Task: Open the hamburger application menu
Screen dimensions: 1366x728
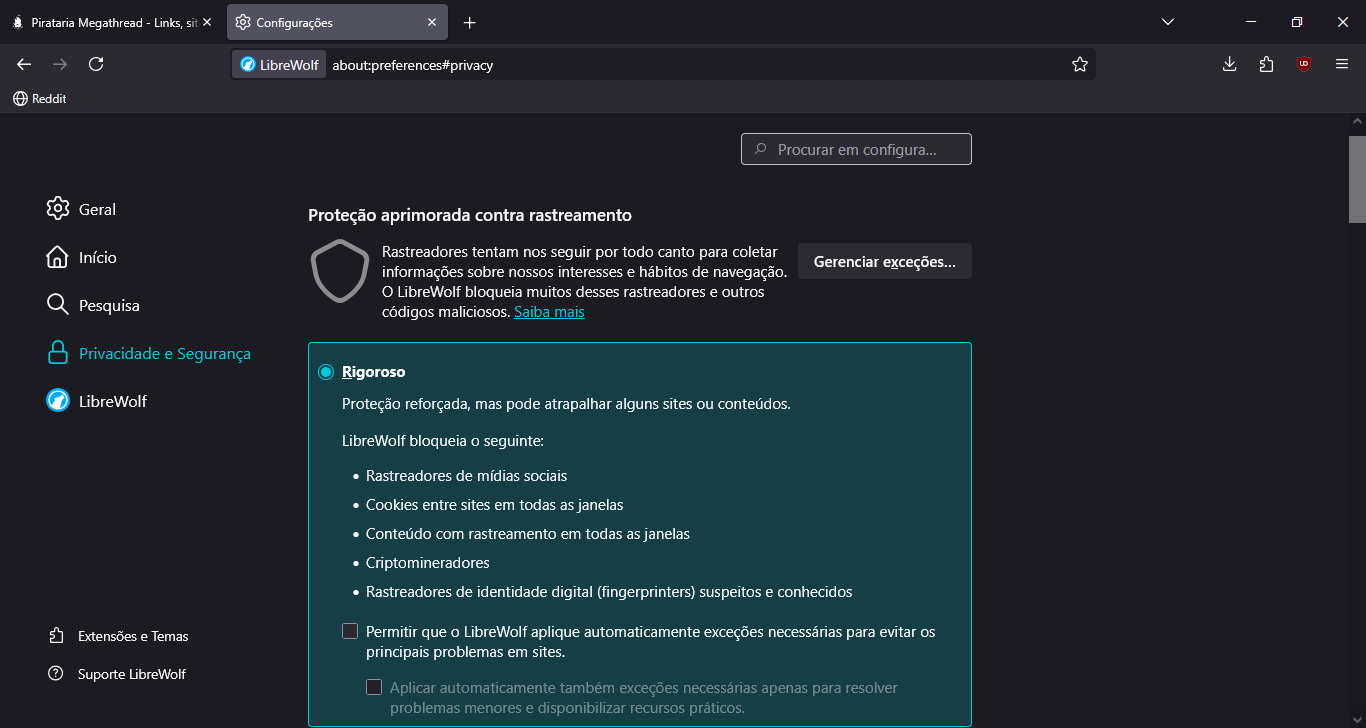Action: pos(1342,64)
